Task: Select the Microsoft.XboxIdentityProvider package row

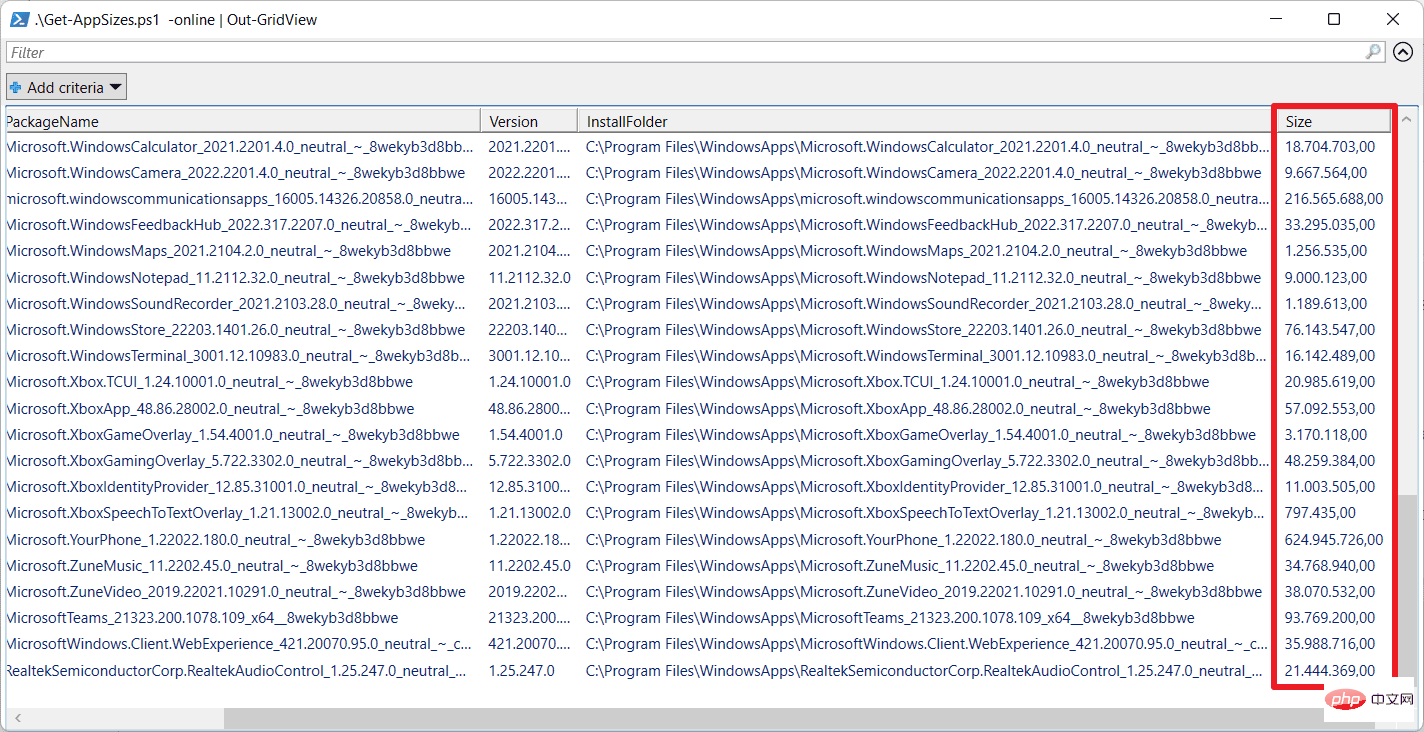Action: [x=700, y=486]
